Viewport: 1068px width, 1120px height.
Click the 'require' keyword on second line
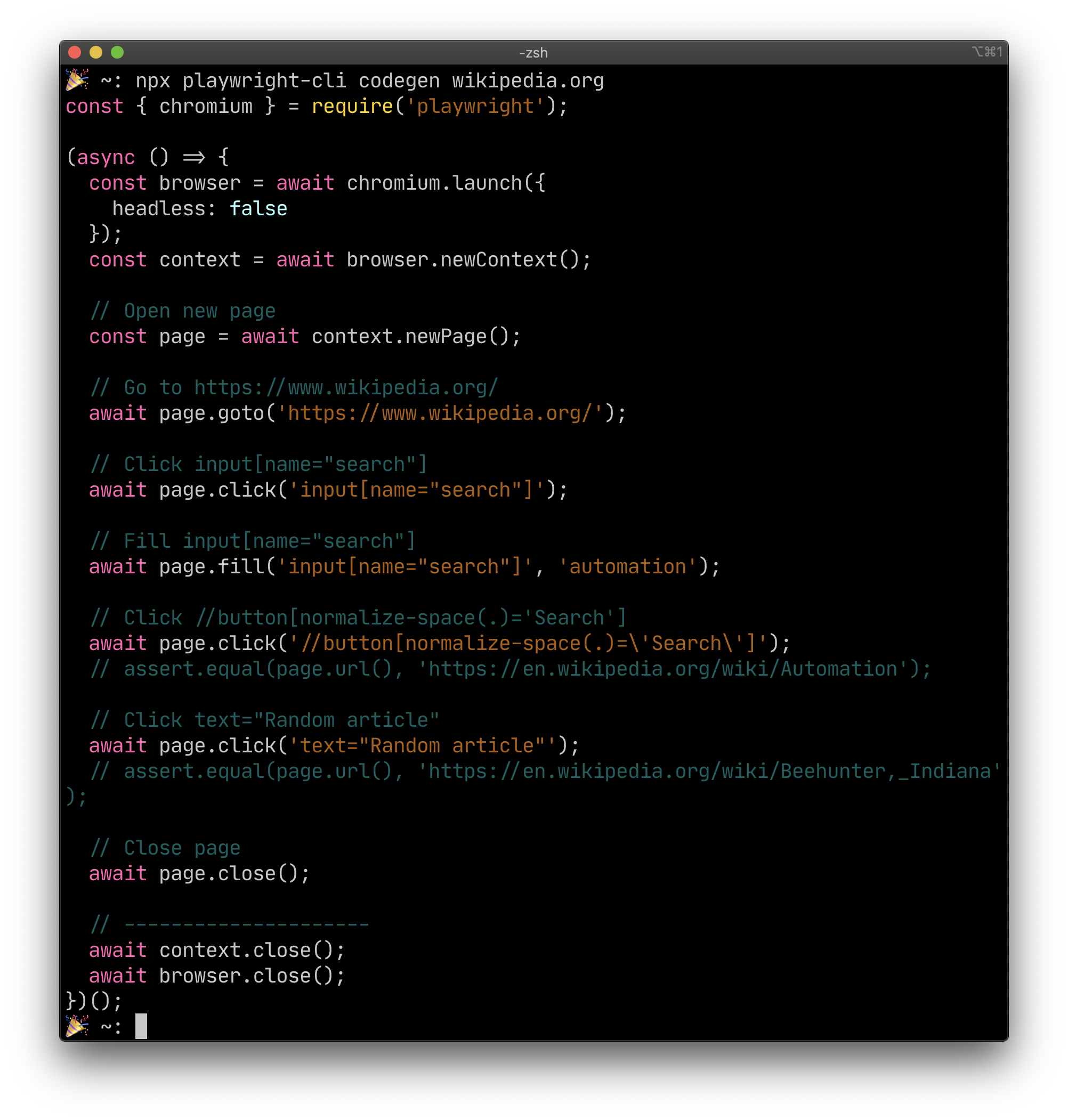point(352,107)
